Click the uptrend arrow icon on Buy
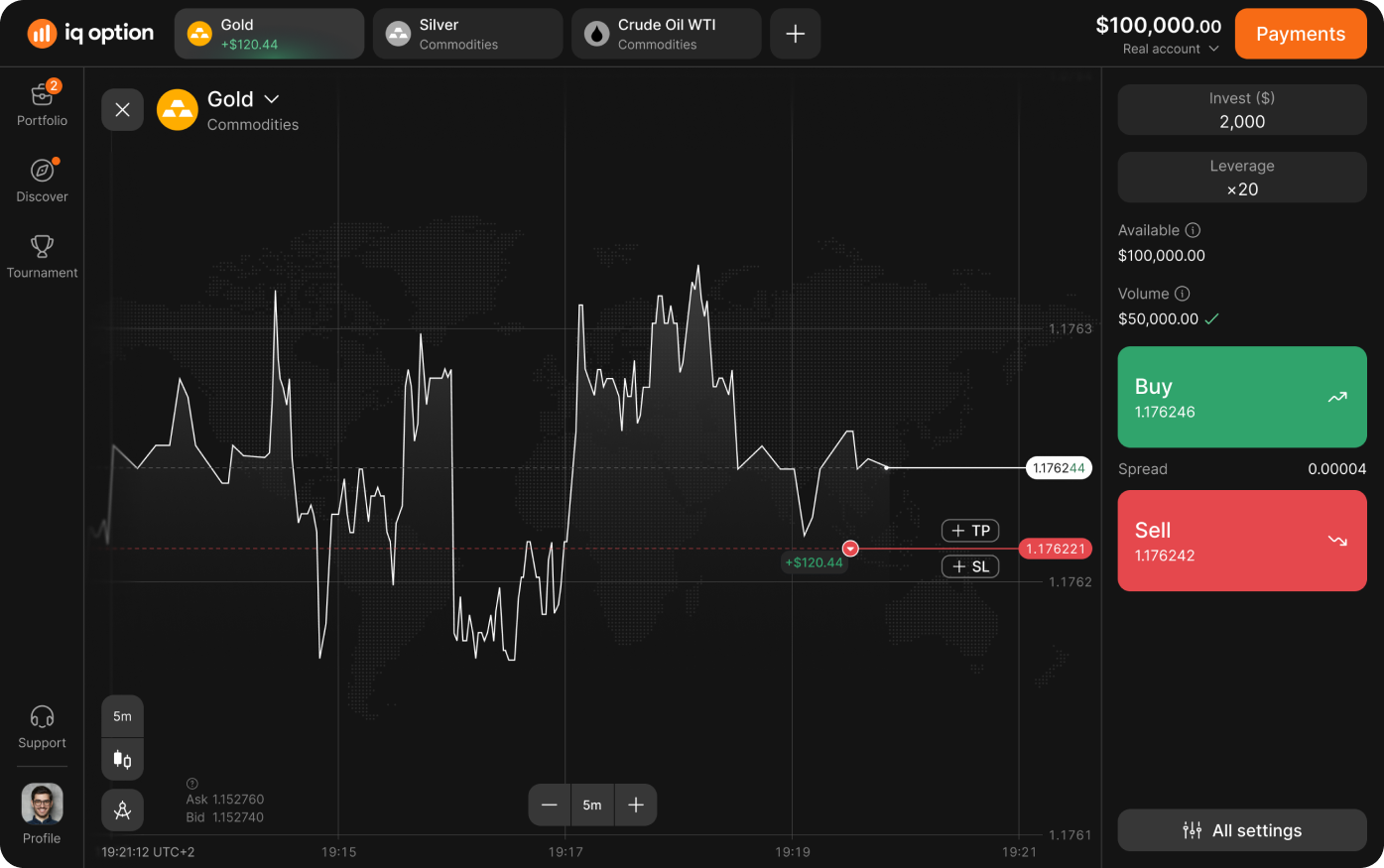The height and width of the screenshot is (868, 1384). click(1337, 397)
